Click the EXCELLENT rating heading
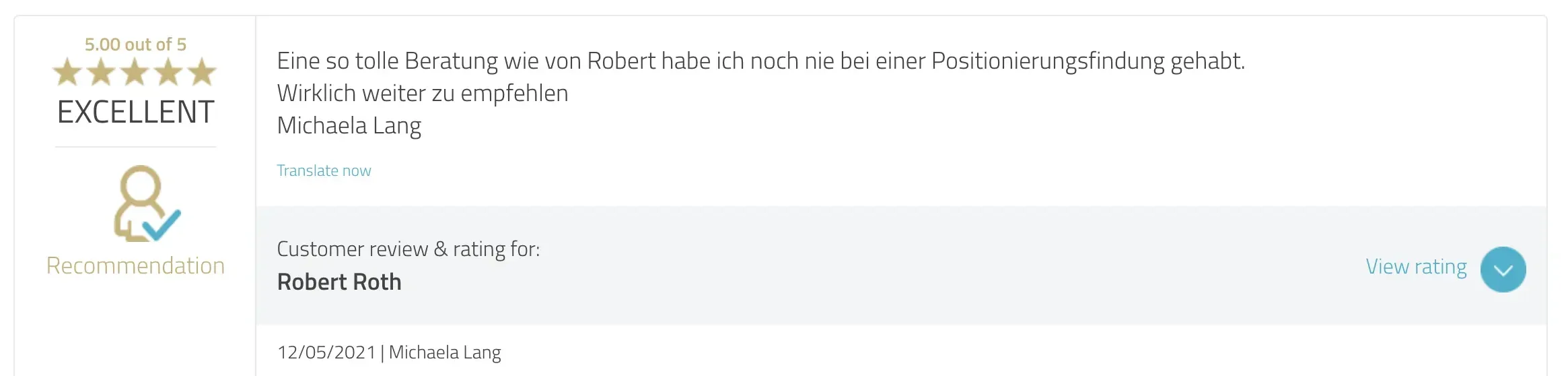Image resolution: width=1568 pixels, height=376 pixels. tap(135, 112)
